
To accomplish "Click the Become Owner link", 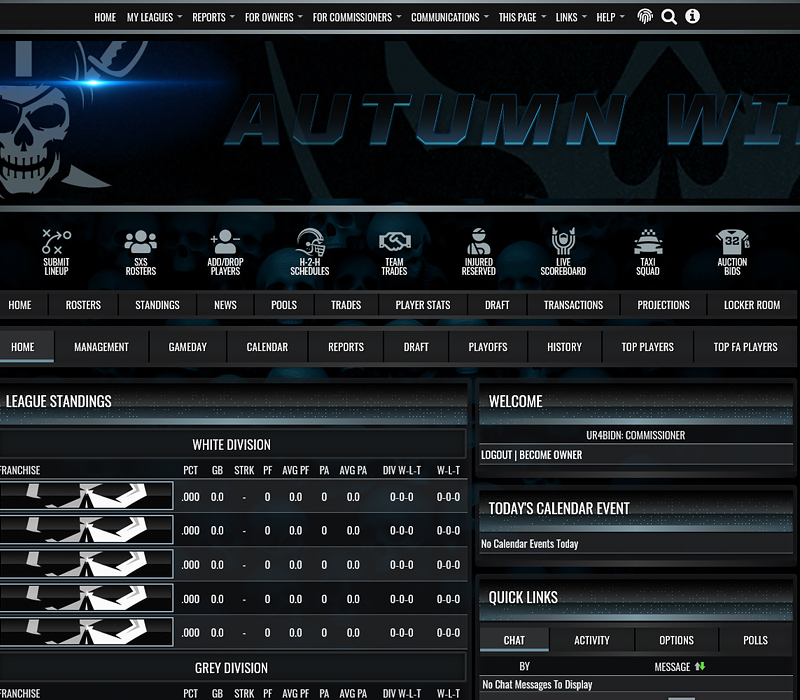I will pos(551,455).
